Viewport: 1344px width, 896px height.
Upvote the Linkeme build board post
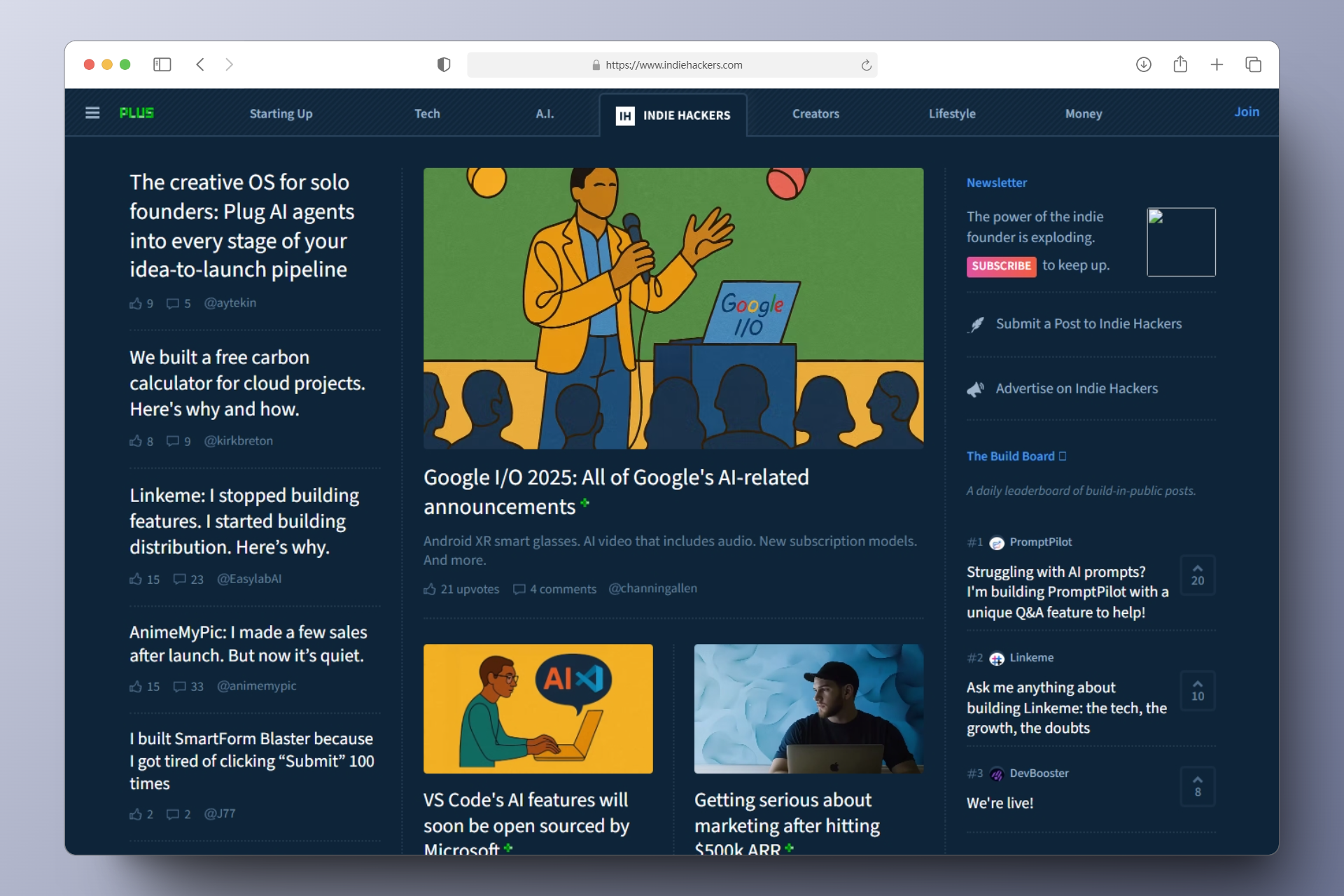click(x=1198, y=691)
